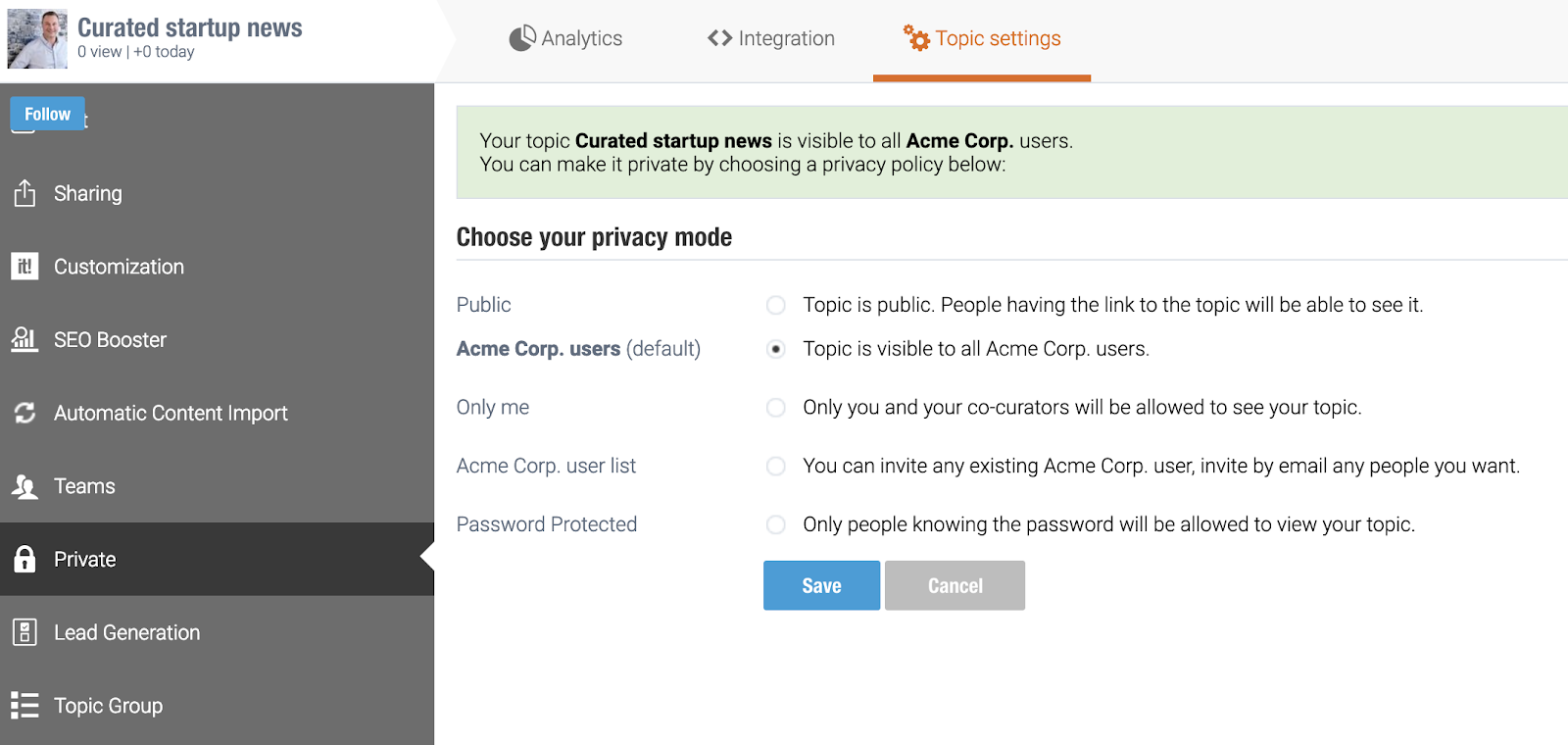Image resolution: width=1568 pixels, height=745 pixels.
Task: Save the privacy mode settings
Action: [x=821, y=585]
